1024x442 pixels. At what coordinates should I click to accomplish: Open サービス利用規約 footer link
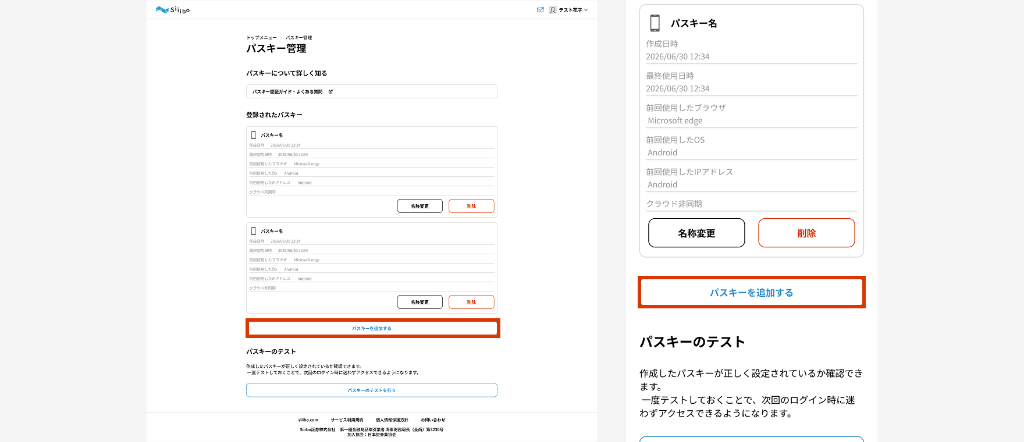click(x=347, y=419)
